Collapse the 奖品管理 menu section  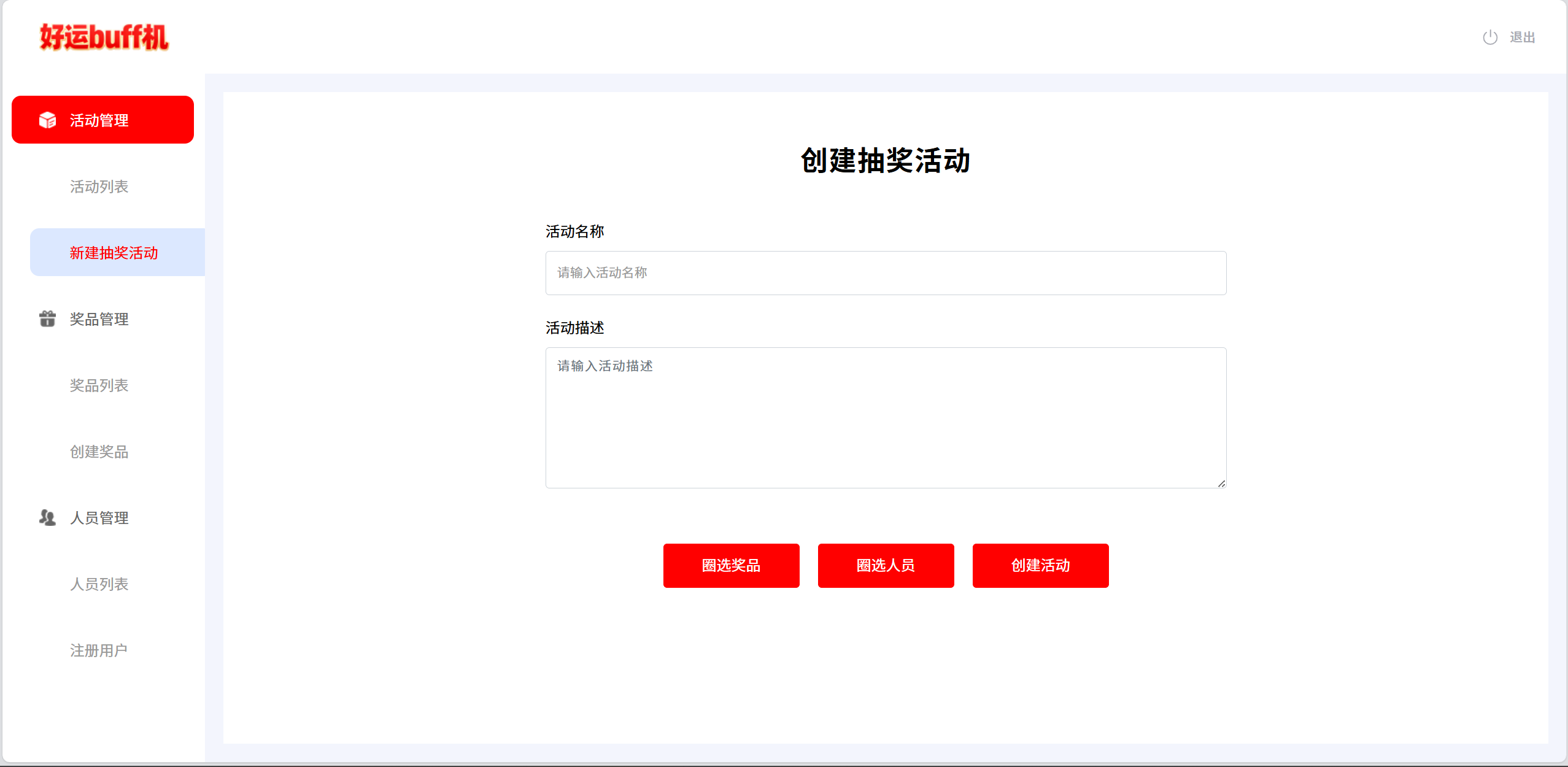[99, 319]
